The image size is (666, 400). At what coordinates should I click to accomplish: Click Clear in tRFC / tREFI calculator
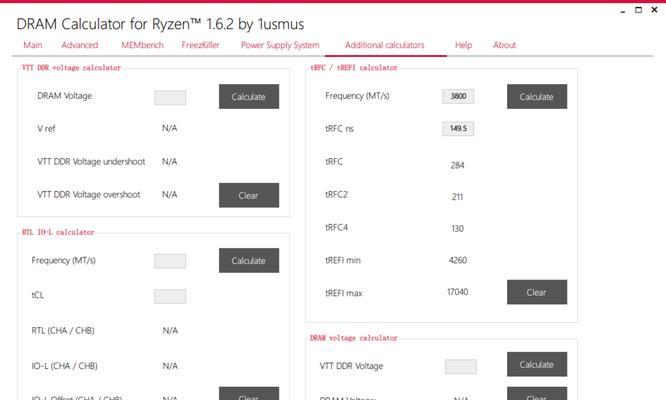pyautogui.click(x=537, y=292)
